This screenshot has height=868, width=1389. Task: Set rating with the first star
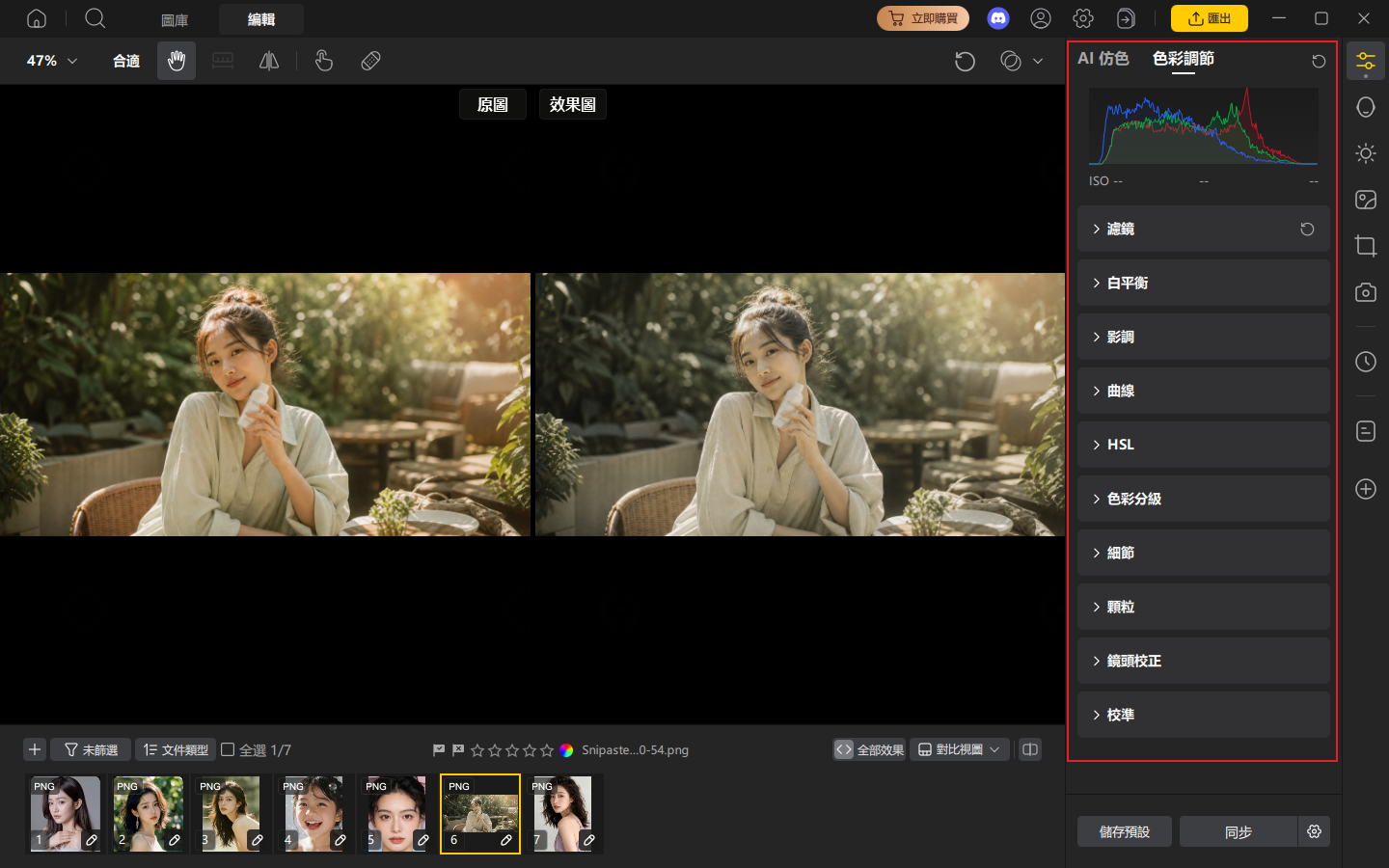pyautogui.click(x=477, y=750)
